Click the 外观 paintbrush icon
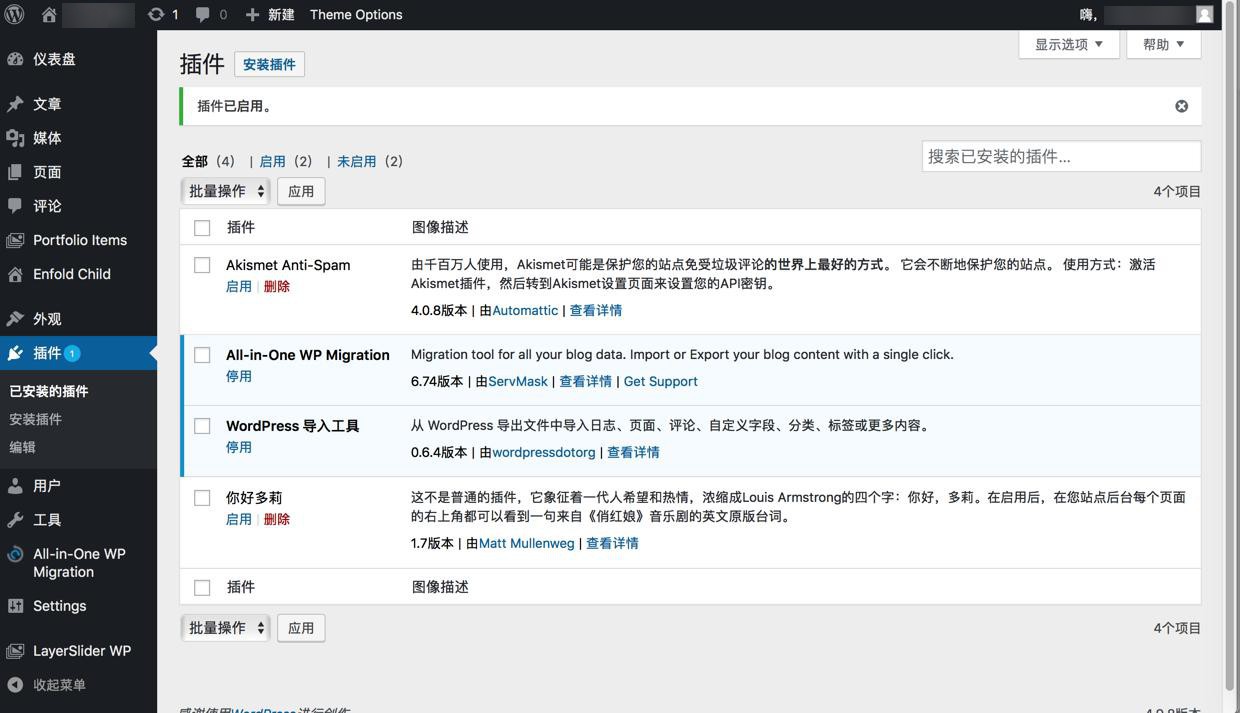 tap(15, 319)
